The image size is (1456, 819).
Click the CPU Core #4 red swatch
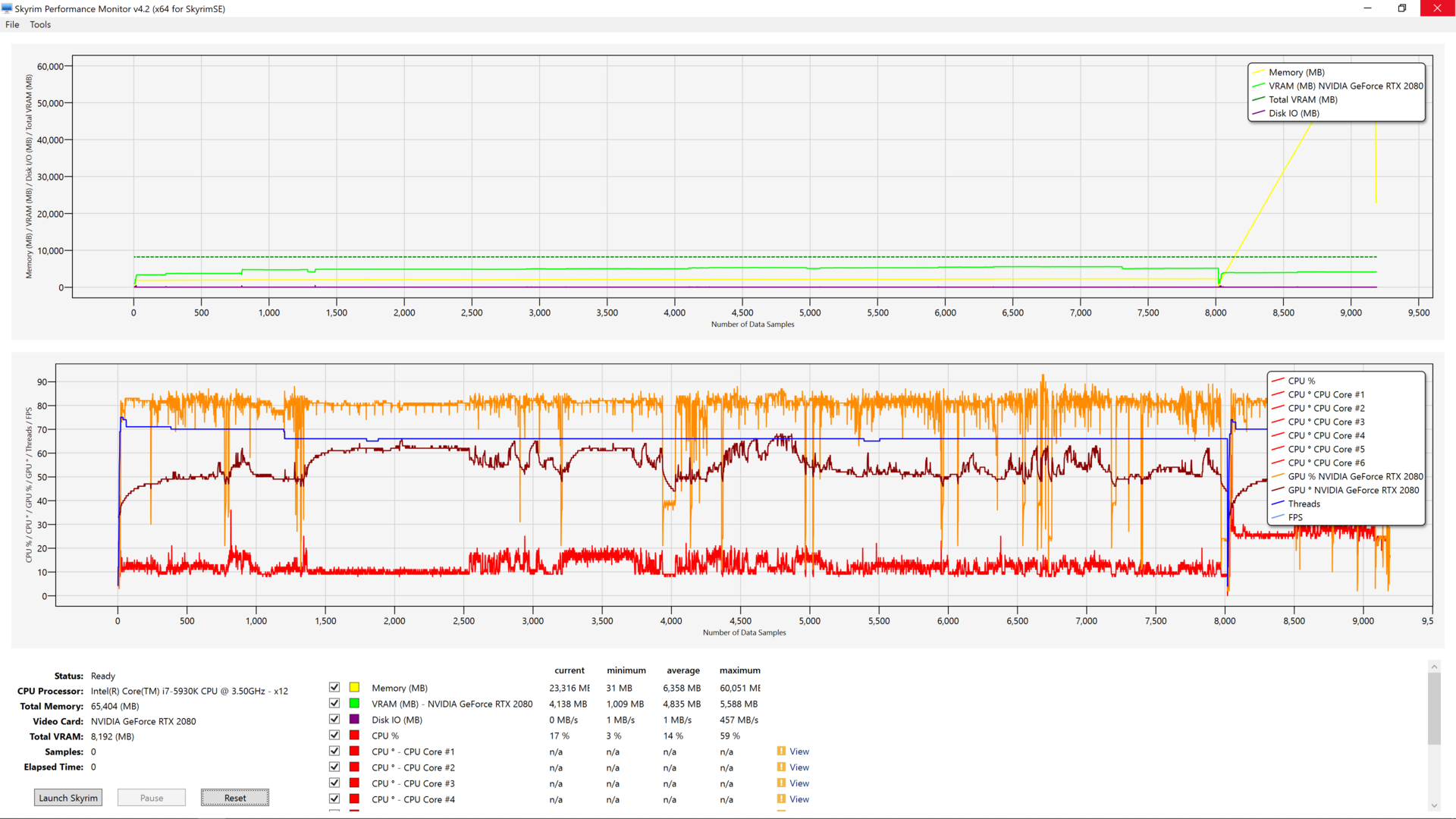point(354,799)
